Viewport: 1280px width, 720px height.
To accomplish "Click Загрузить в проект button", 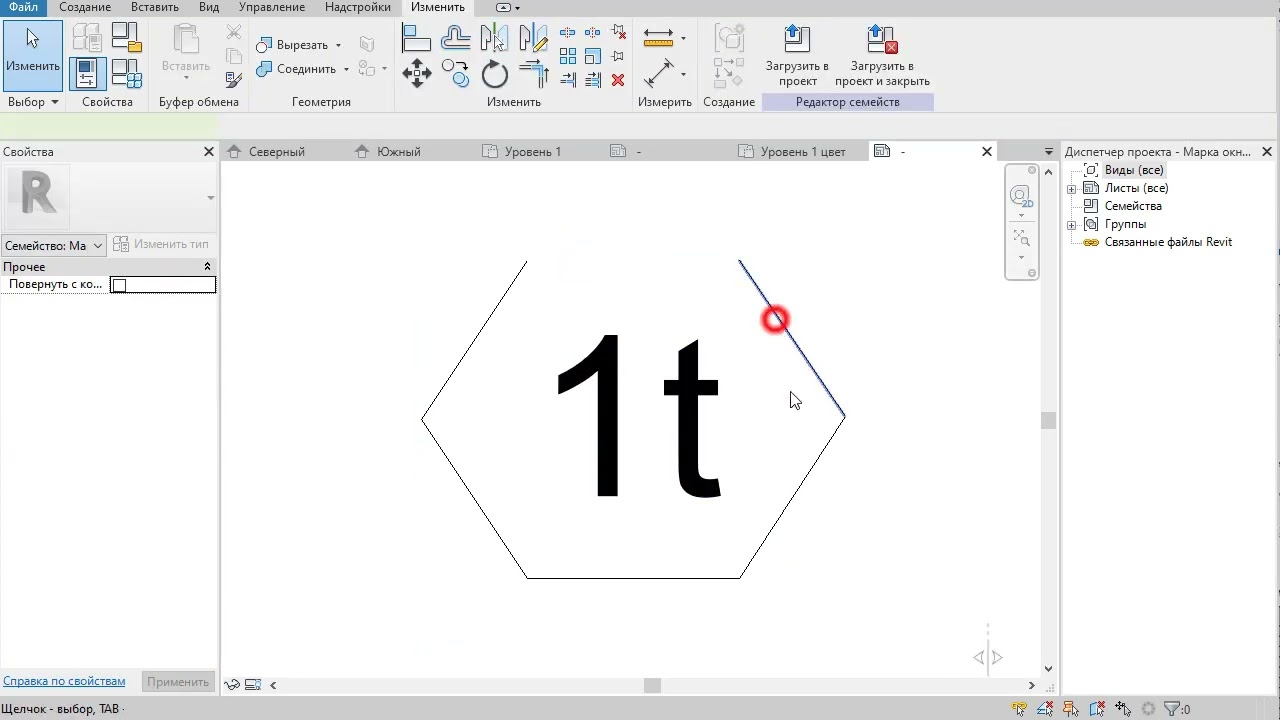I will point(797,56).
